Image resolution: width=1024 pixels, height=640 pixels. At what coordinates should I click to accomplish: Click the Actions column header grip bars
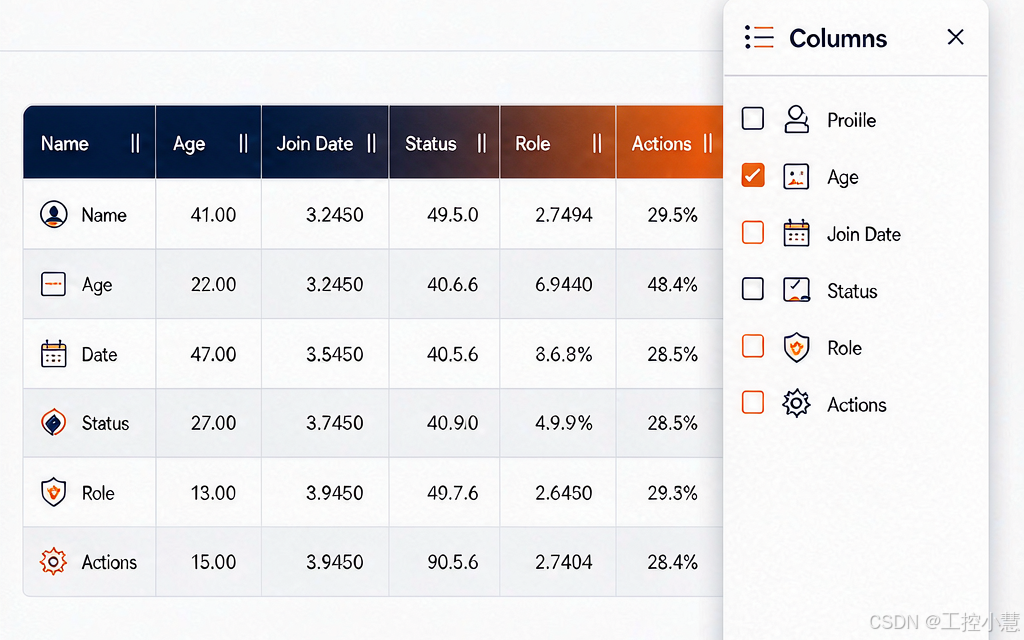point(708,143)
